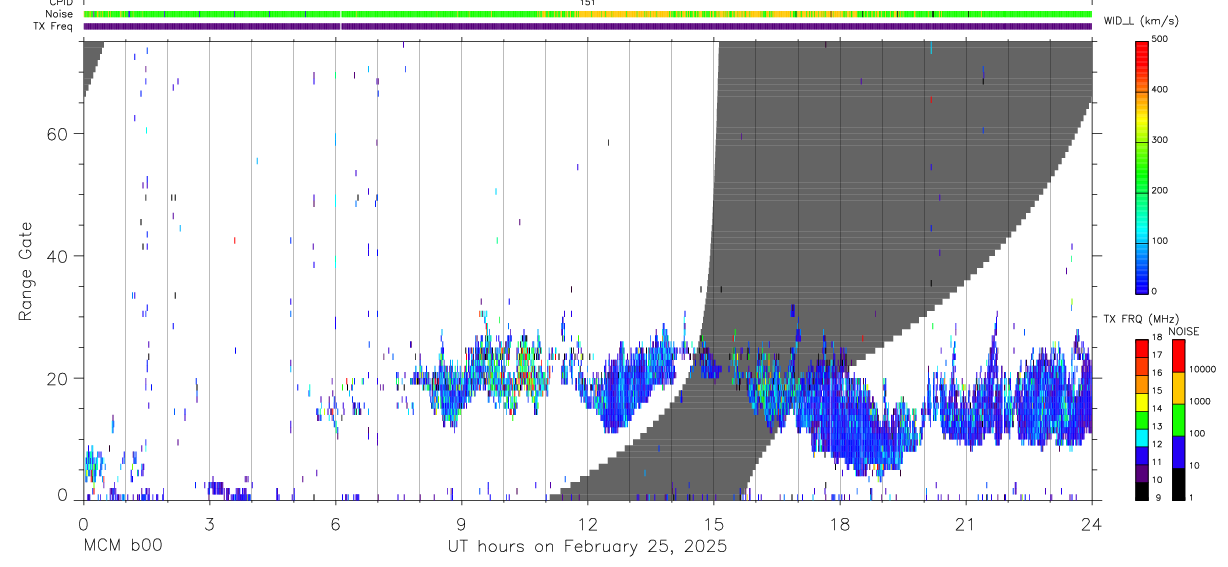Select the black 9–10 MHz swatch in TX FRQ legend
The image size is (1228, 567).
pos(1141,491)
